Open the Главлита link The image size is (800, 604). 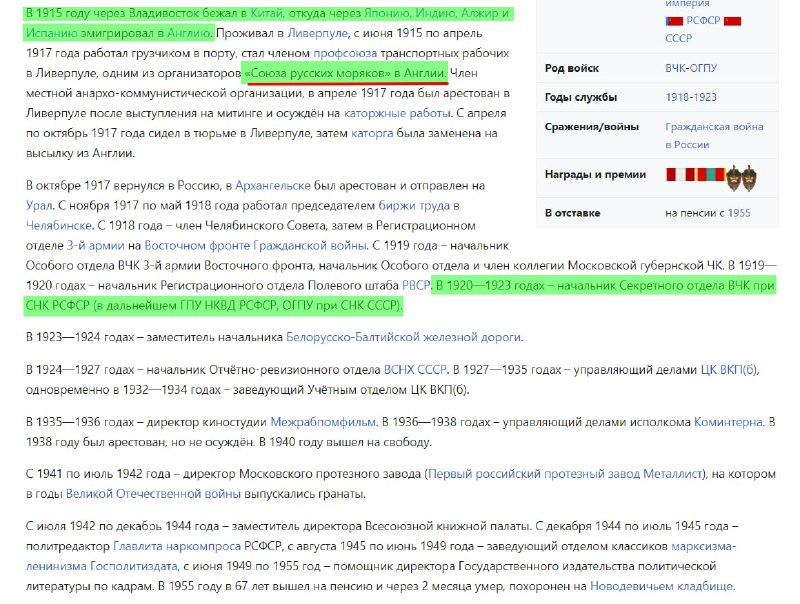pos(136,546)
